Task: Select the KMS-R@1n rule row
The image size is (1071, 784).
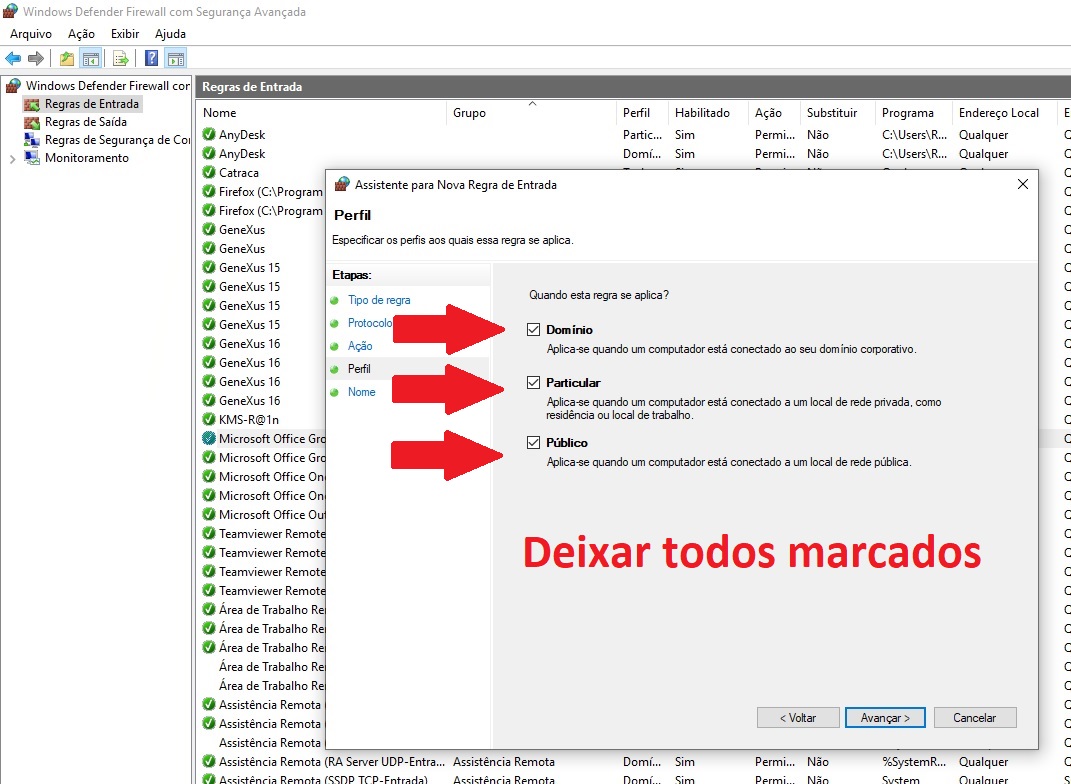Action: [249, 419]
